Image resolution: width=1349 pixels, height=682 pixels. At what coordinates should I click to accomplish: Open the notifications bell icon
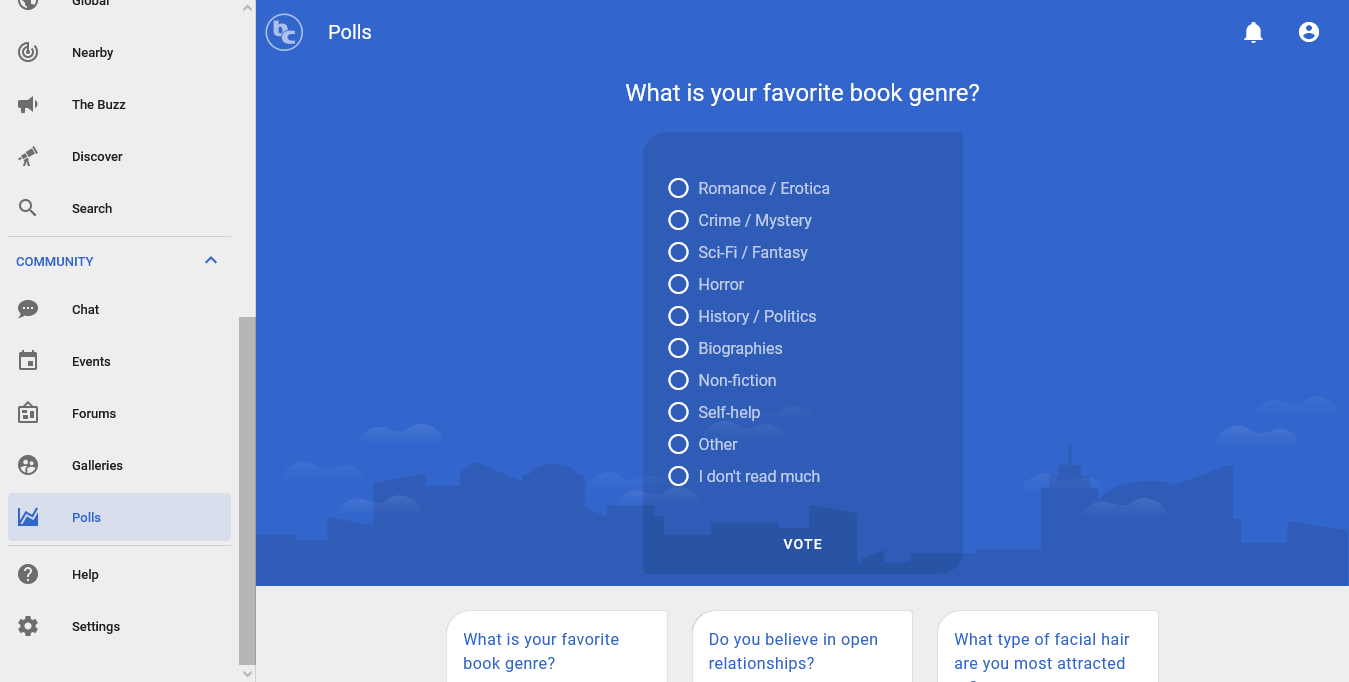[x=1253, y=32]
